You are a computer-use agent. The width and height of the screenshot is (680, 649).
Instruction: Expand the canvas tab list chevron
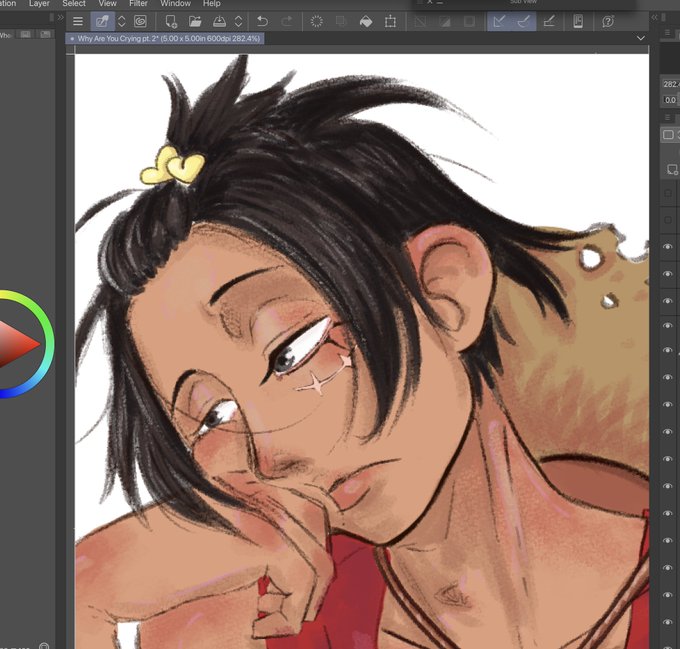tap(641, 38)
